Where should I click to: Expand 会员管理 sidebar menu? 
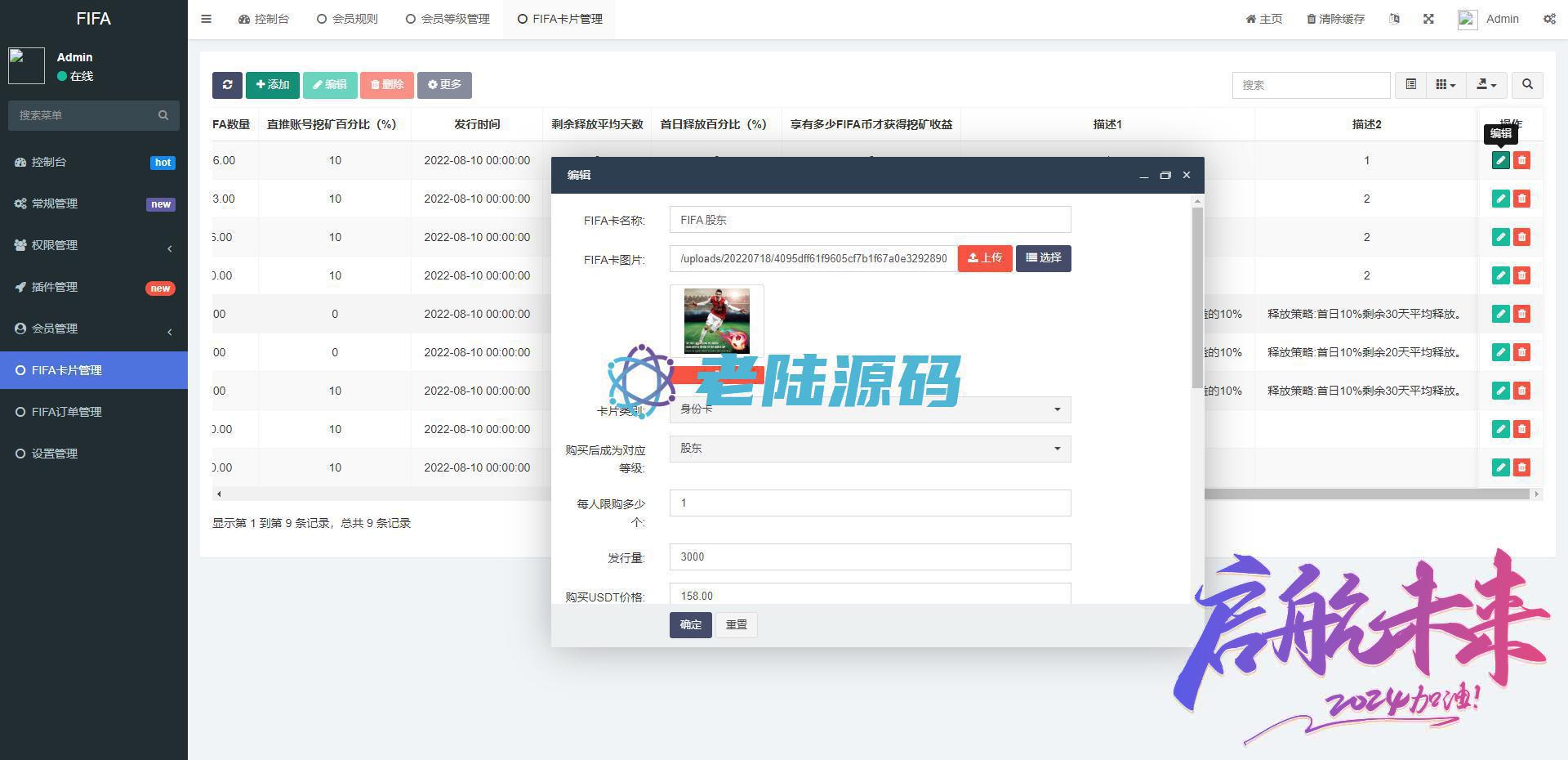[x=94, y=329]
